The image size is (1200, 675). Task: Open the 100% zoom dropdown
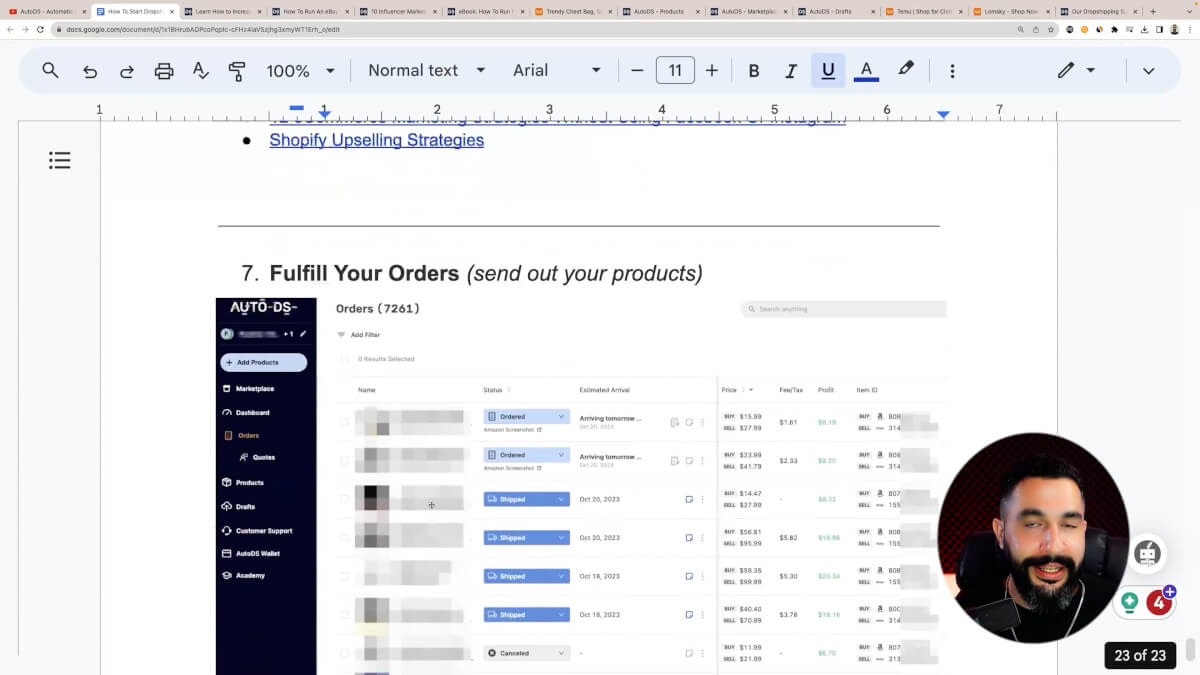click(300, 71)
